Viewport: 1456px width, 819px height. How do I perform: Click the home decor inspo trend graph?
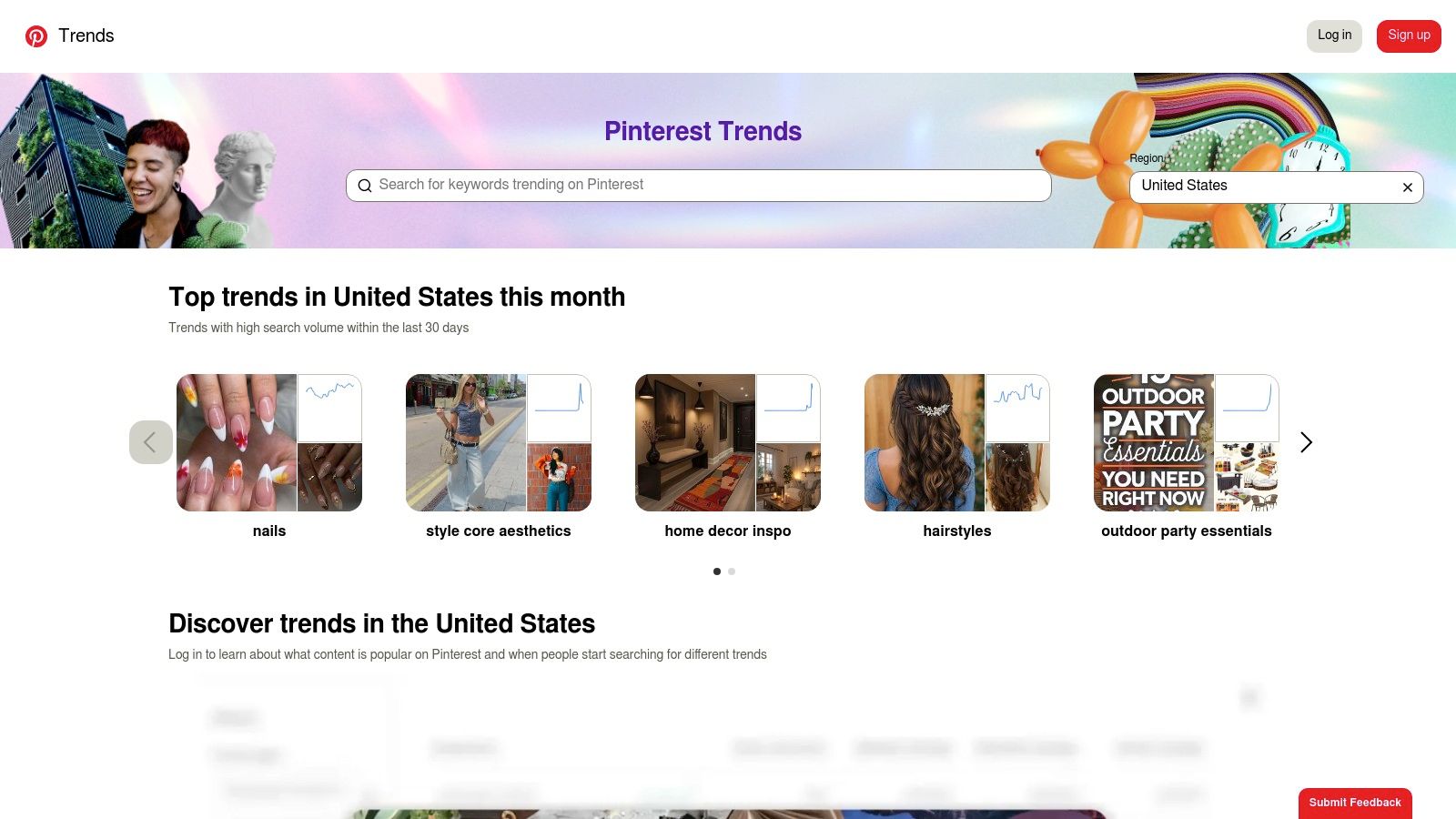[x=788, y=409]
